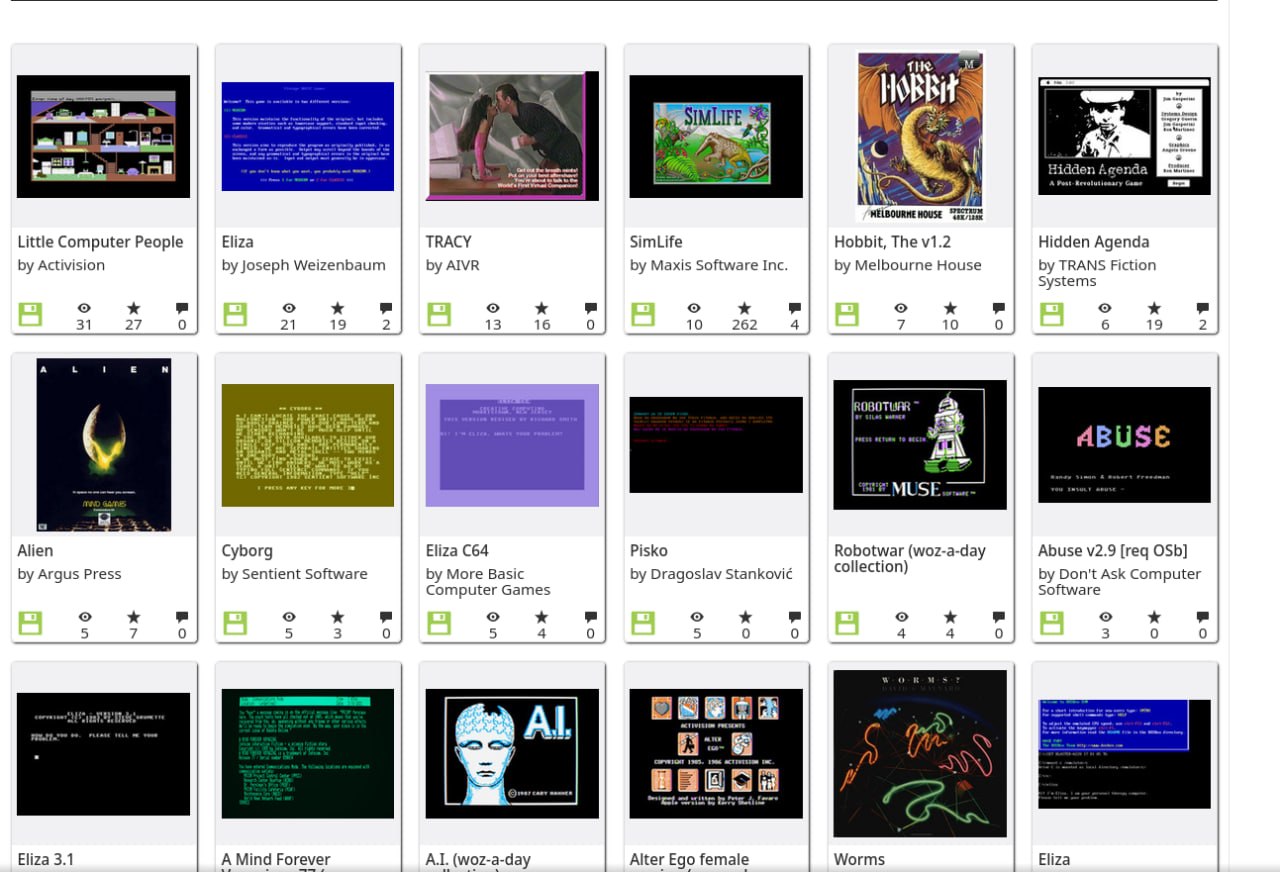Screen dimensions: 1280x872
Task: Click the ABUSE colorful logo thumbnail
Action: click(x=1125, y=445)
